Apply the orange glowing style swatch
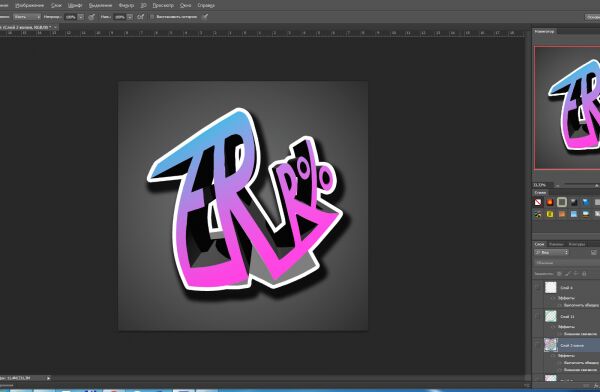 (550, 202)
